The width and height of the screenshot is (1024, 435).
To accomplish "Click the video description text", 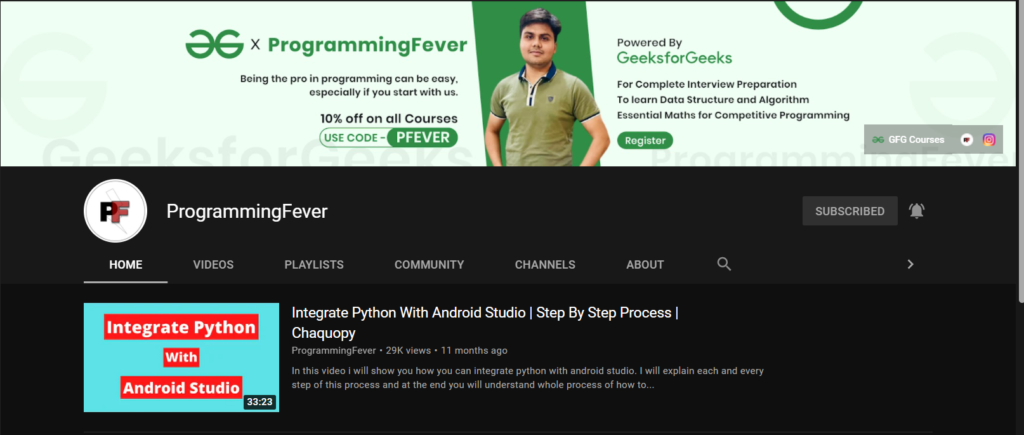I will tap(528, 378).
